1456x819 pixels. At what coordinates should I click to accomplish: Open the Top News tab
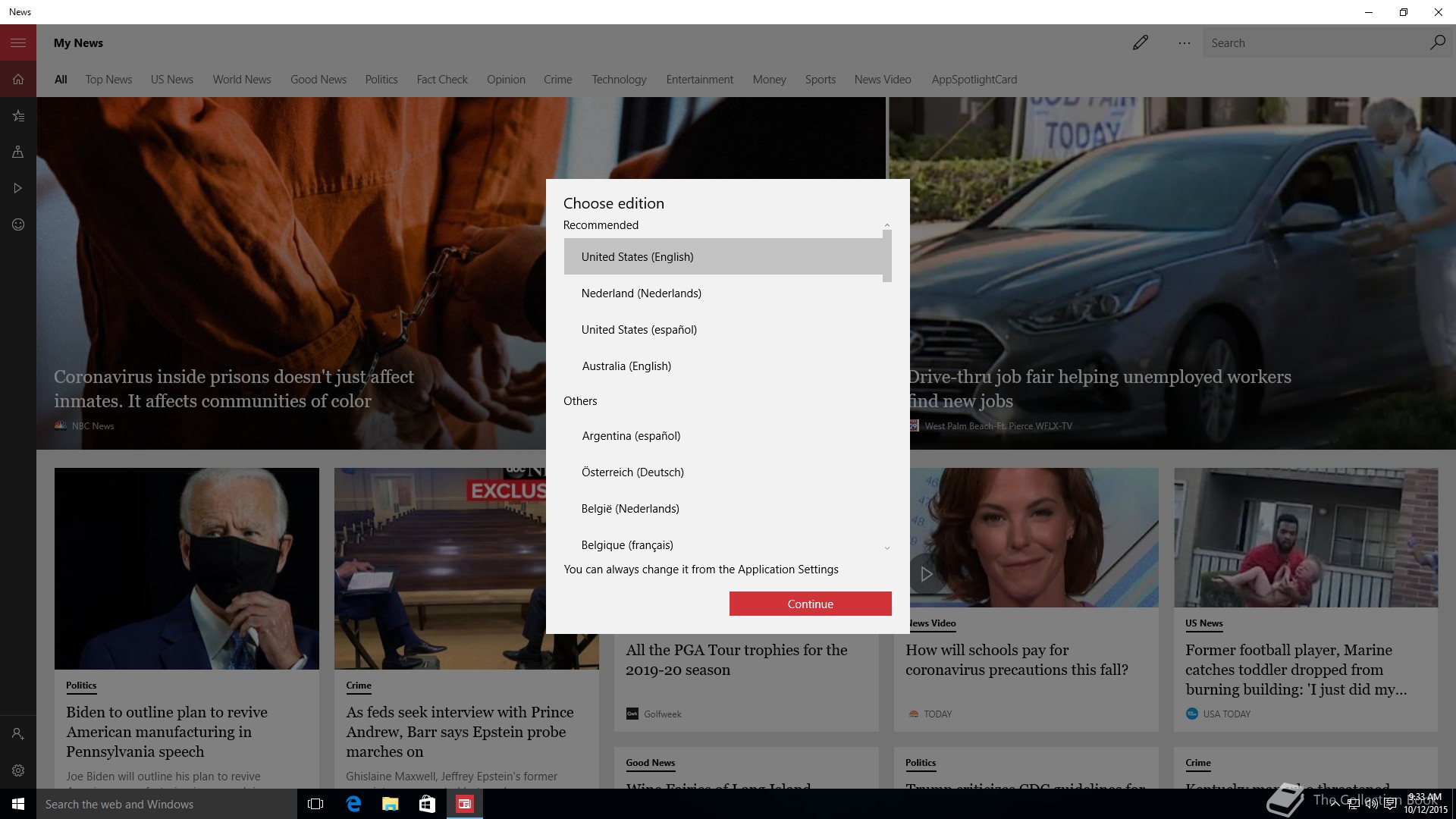tap(108, 80)
